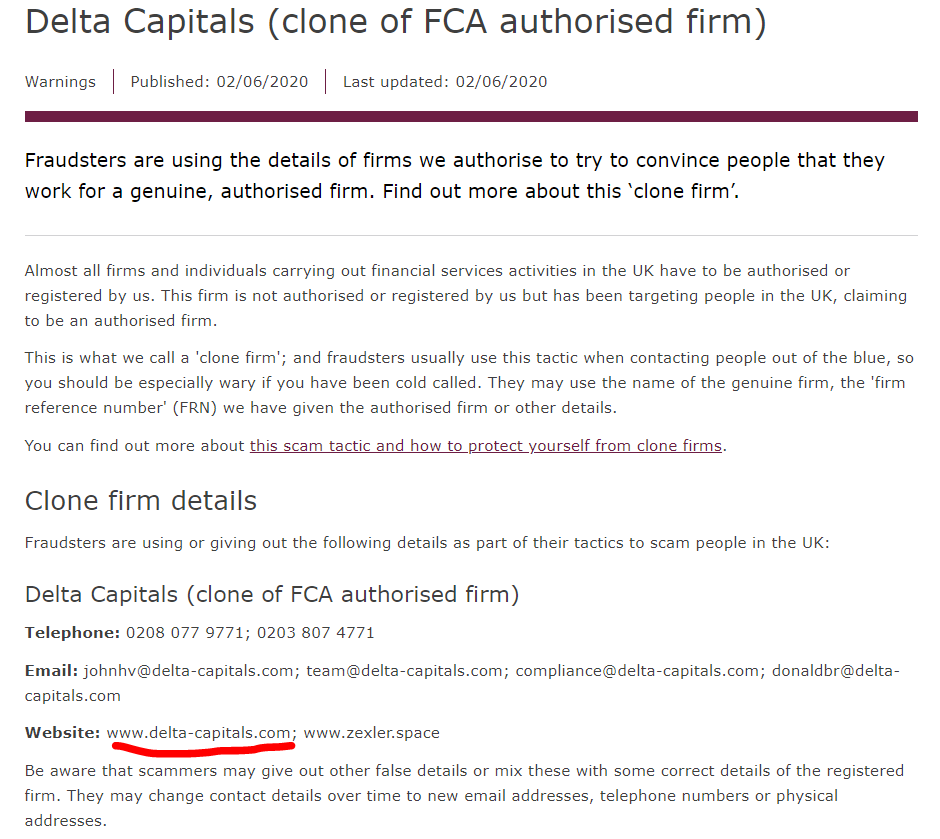
Task: Click the johnhv@delta-capitals.com email address
Action: tap(188, 671)
